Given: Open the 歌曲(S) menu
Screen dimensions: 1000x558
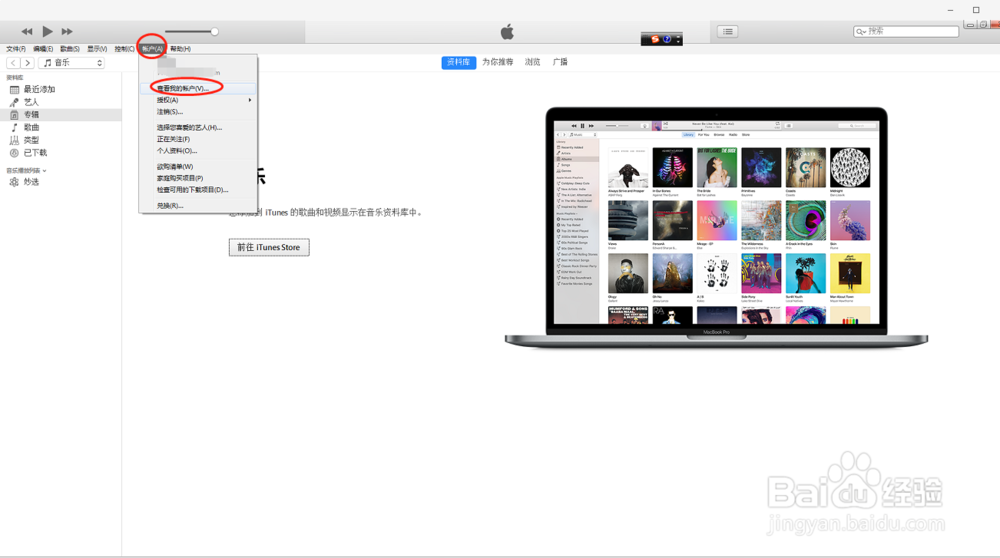Looking at the screenshot, I should pos(70,48).
